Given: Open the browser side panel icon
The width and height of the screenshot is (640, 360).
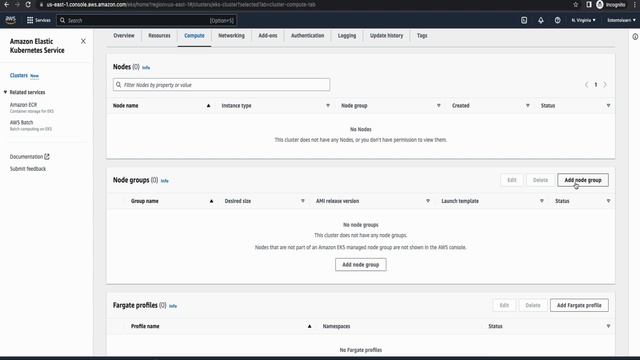Looking at the screenshot, I should (589, 4).
